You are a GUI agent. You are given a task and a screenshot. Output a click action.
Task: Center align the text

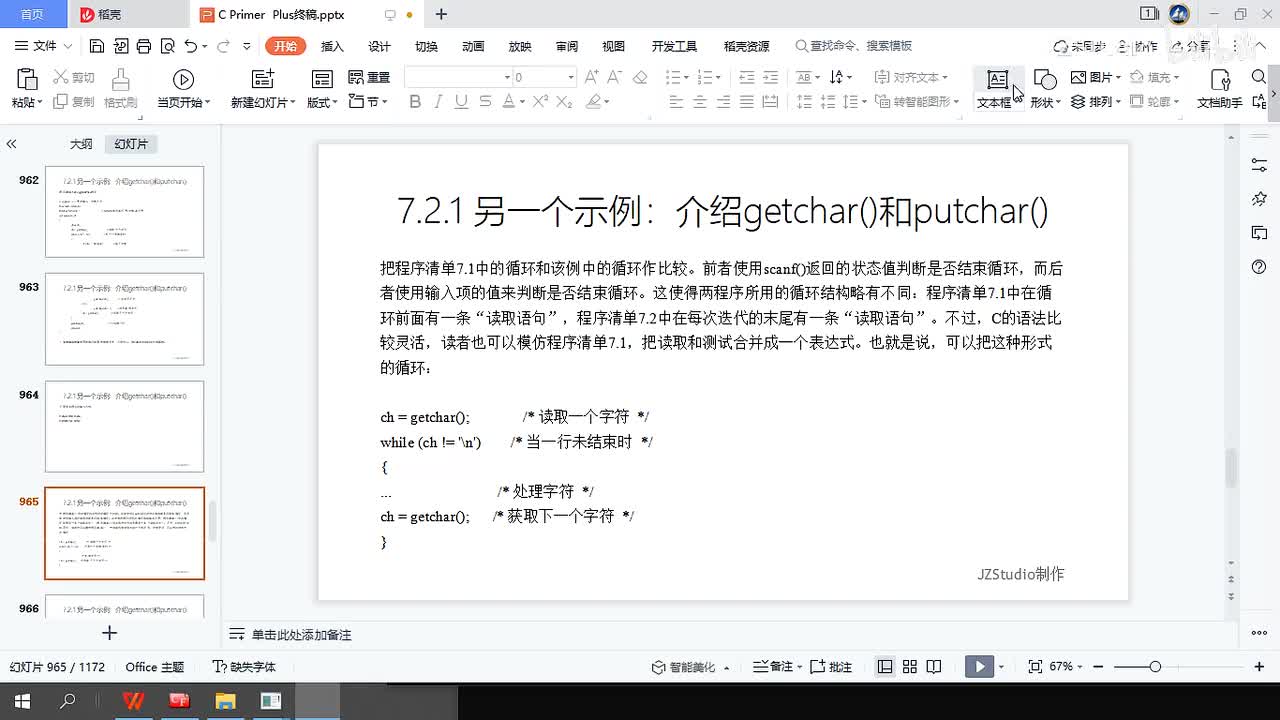coord(700,102)
